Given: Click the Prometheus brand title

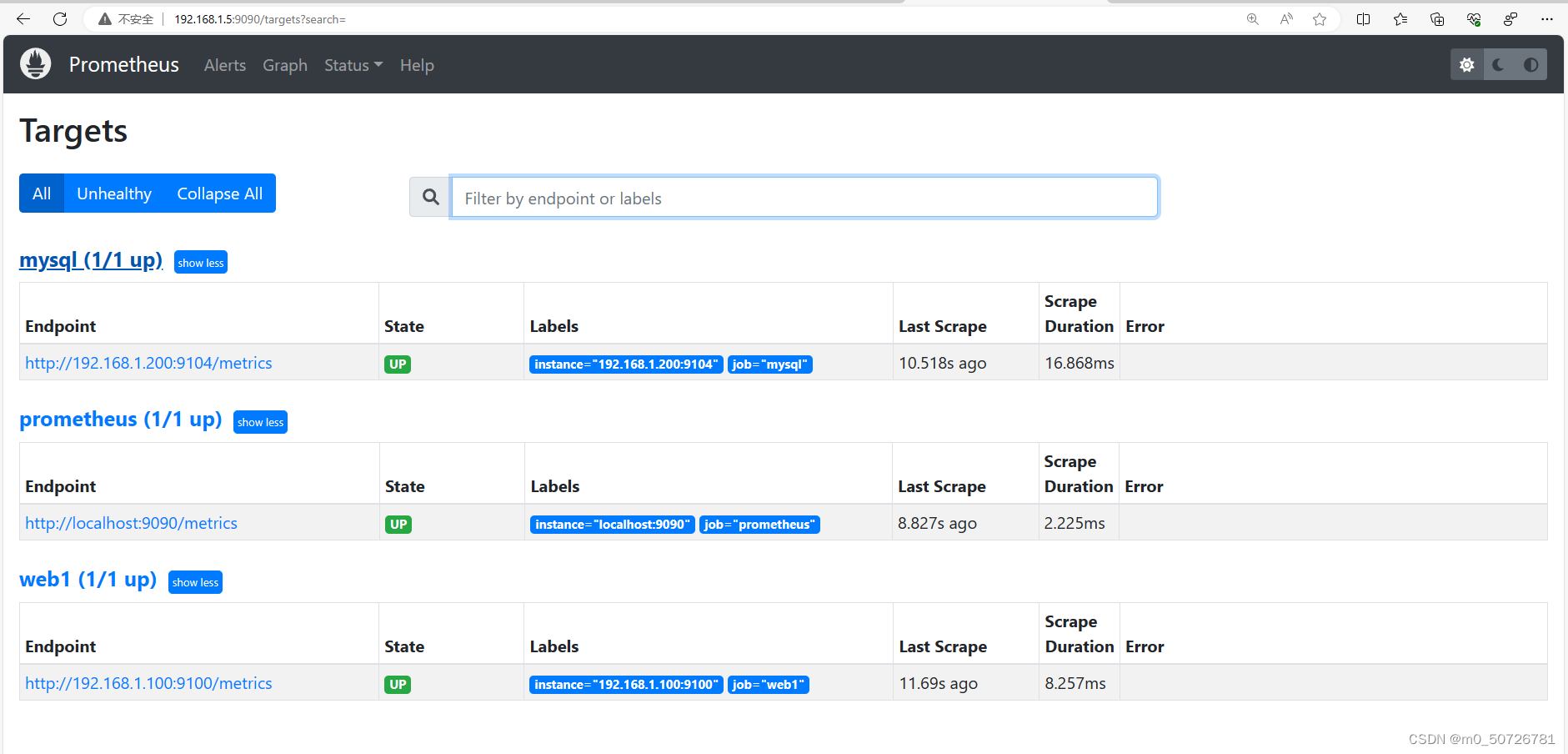Looking at the screenshot, I should (x=124, y=64).
